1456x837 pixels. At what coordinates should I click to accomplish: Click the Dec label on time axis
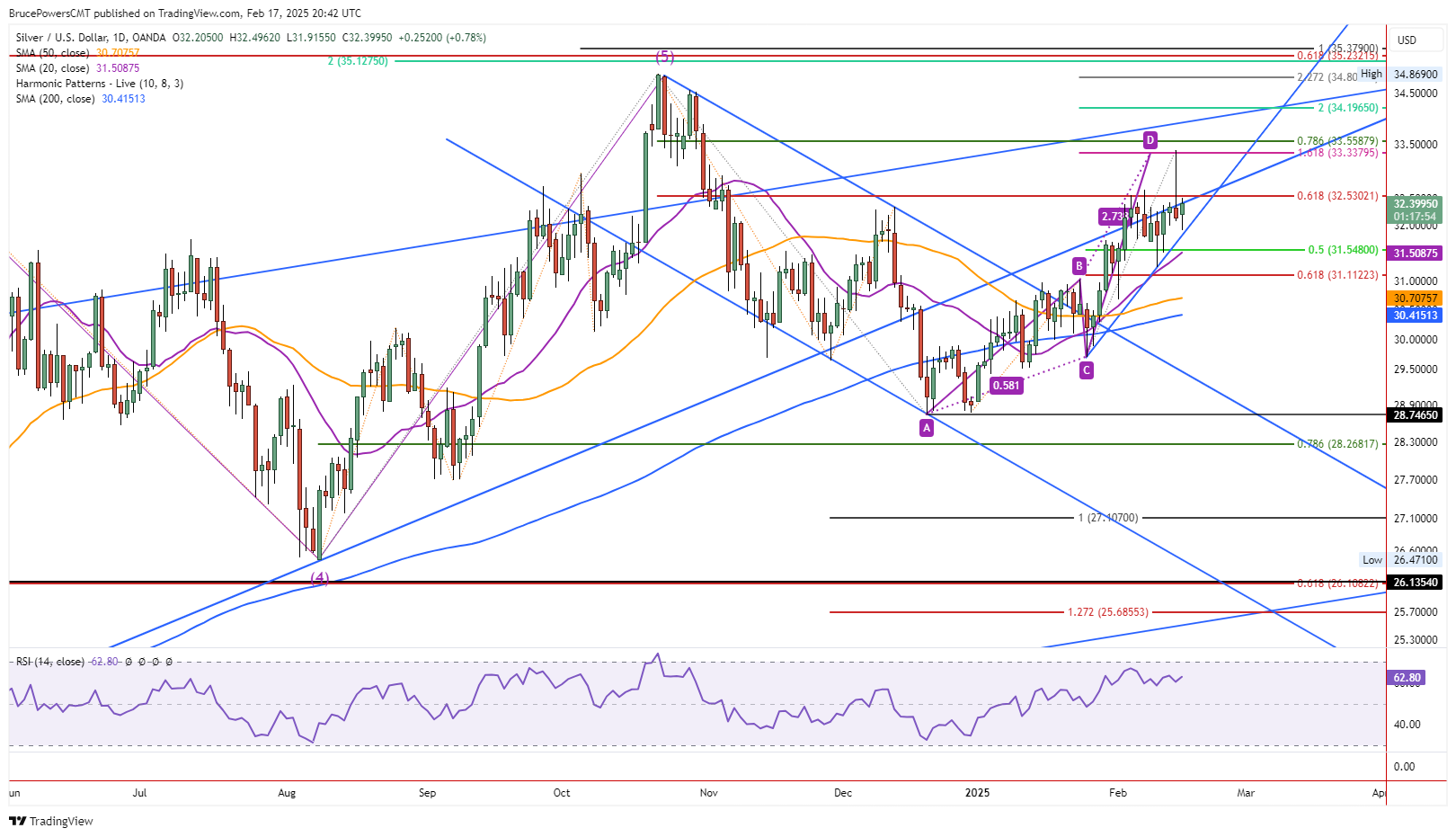pos(843,793)
